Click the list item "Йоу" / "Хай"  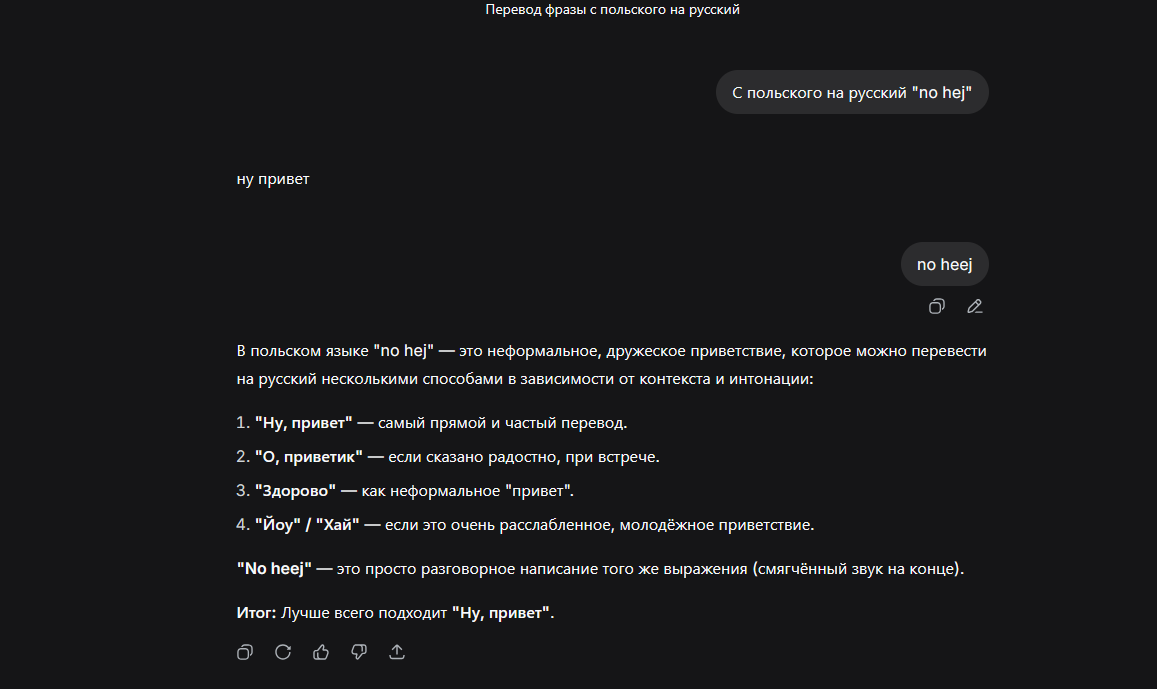coord(307,525)
